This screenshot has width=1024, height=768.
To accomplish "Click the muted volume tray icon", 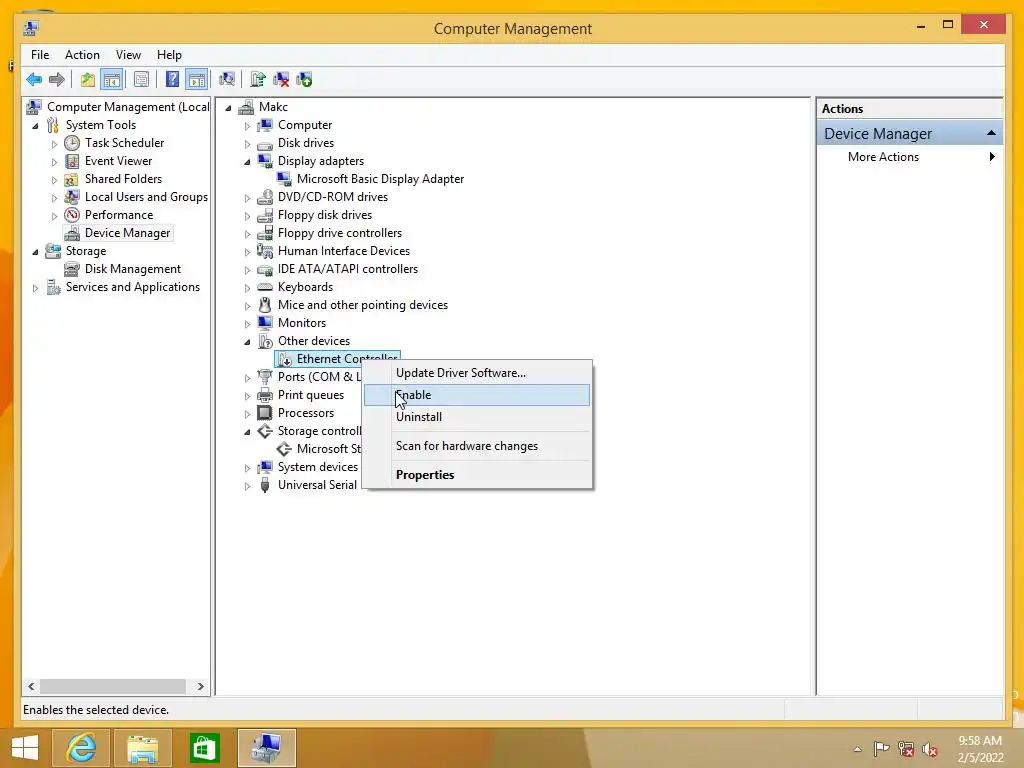I will point(930,749).
